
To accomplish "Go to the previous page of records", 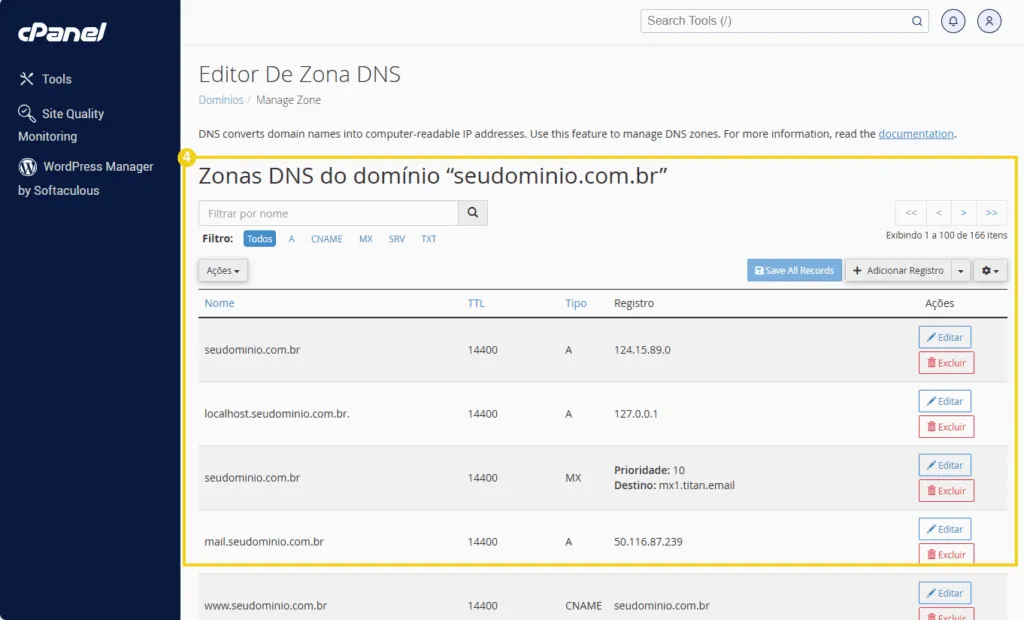I will 938,212.
